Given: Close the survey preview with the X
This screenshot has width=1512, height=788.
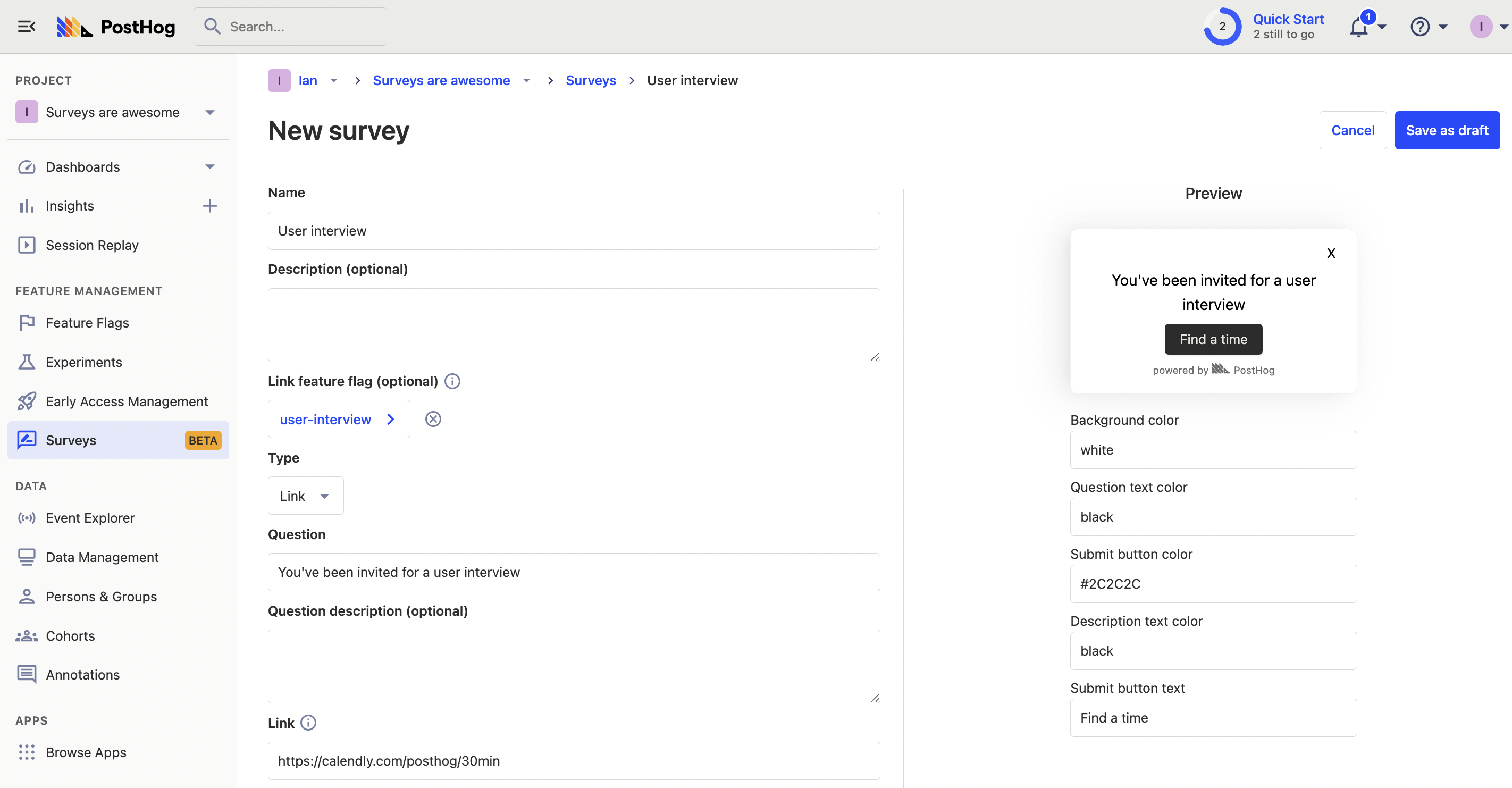Looking at the screenshot, I should 1331,253.
